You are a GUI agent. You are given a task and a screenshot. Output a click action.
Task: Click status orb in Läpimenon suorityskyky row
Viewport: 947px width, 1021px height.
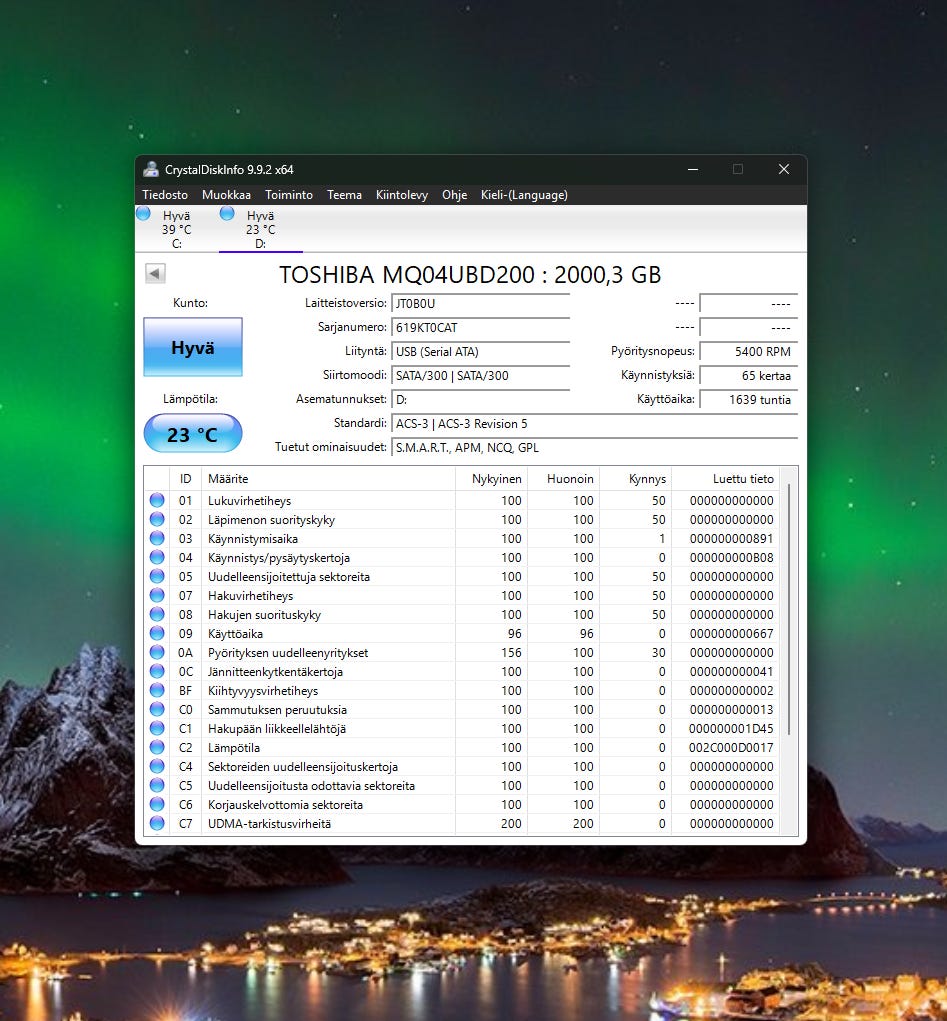pos(157,519)
